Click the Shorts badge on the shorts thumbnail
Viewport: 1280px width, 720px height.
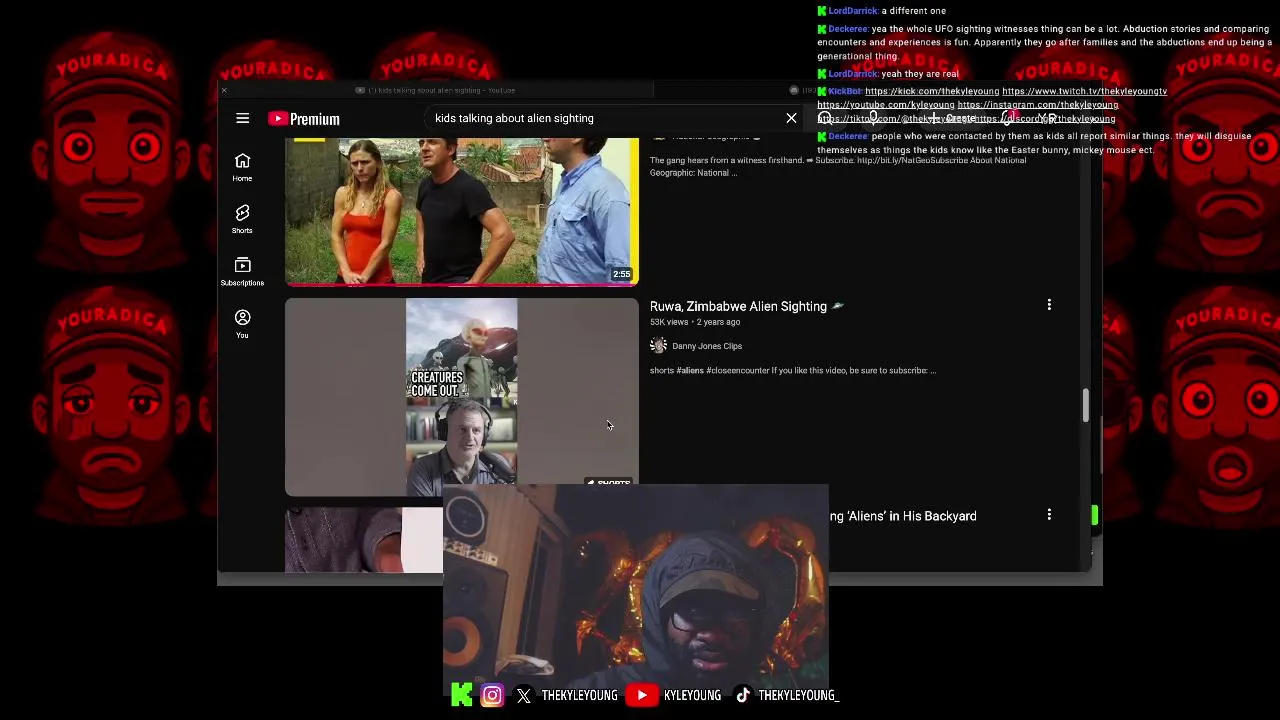(609, 483)
